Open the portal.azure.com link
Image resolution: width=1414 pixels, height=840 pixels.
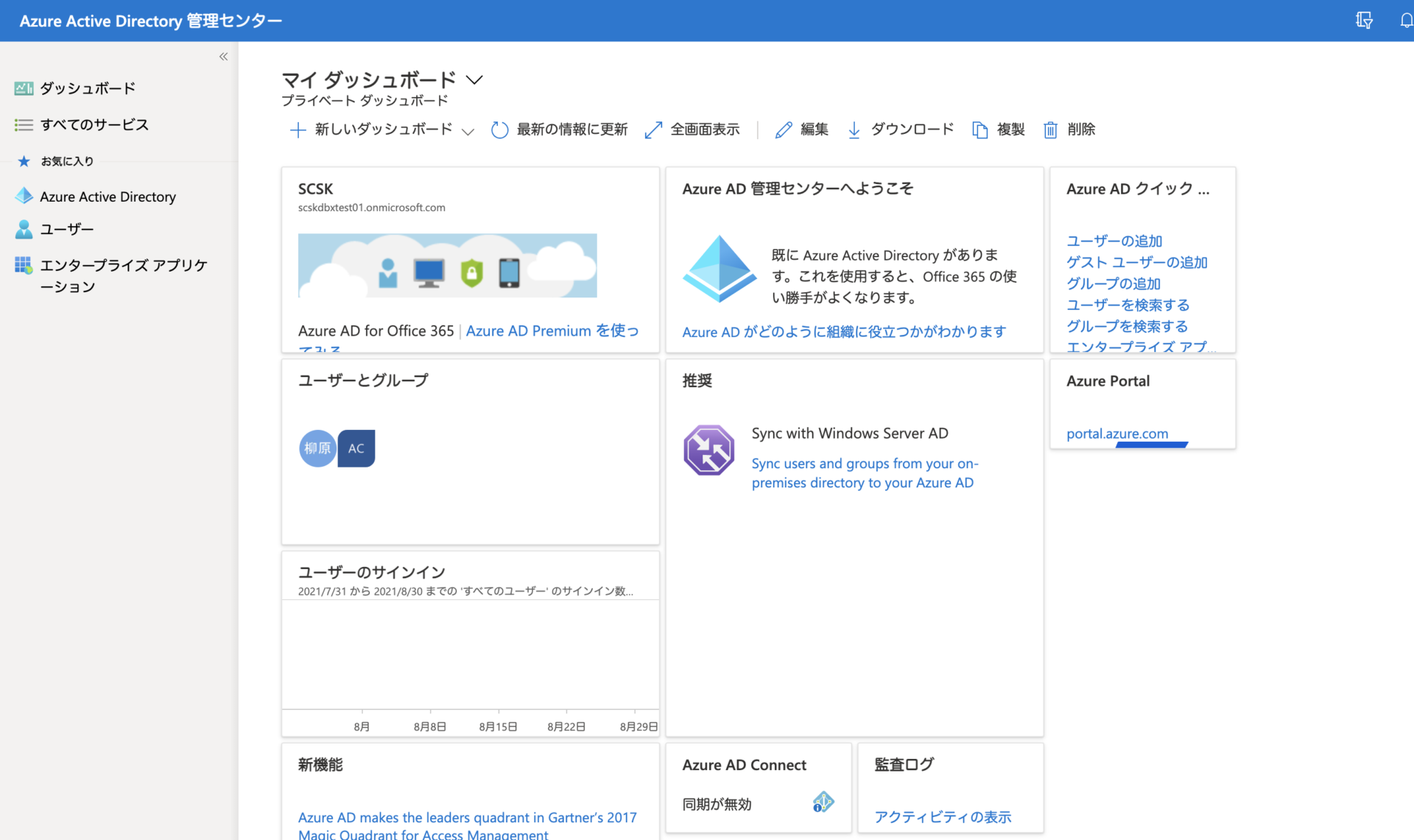[x=1117, y=434]
